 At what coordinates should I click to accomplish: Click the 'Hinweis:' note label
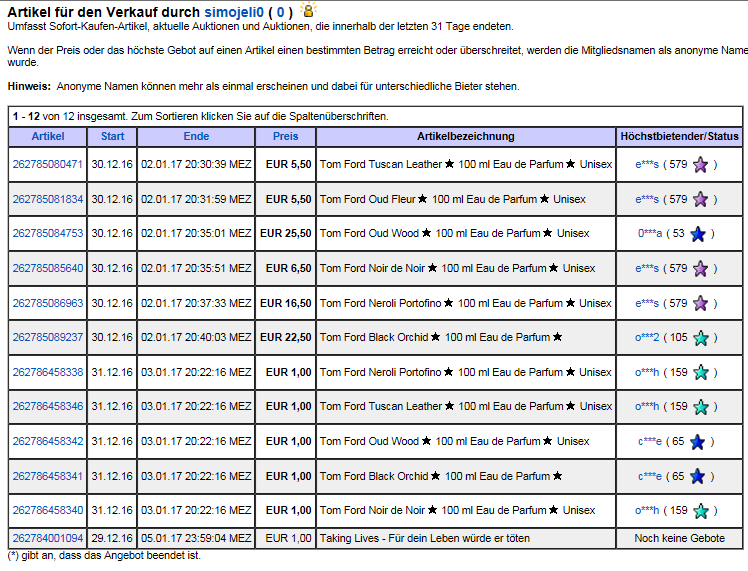29,87
